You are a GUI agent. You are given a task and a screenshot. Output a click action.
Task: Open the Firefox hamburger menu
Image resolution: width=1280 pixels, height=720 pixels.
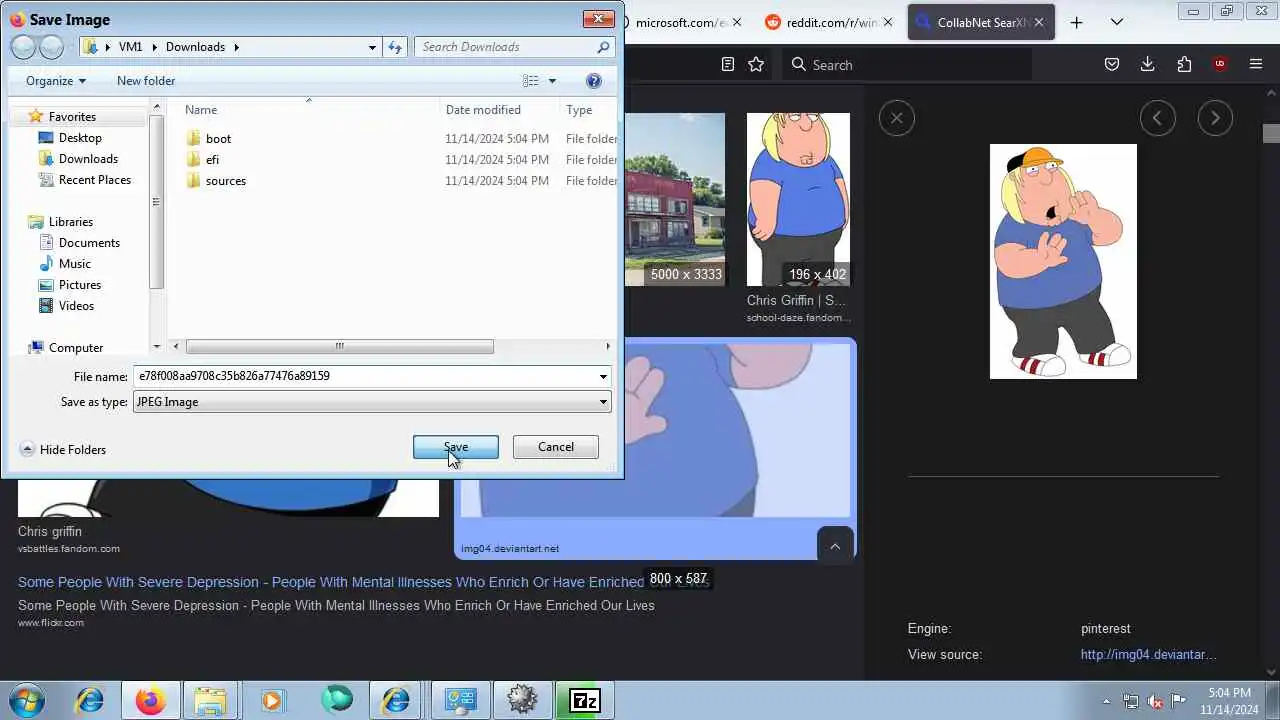click(1256, 64)
